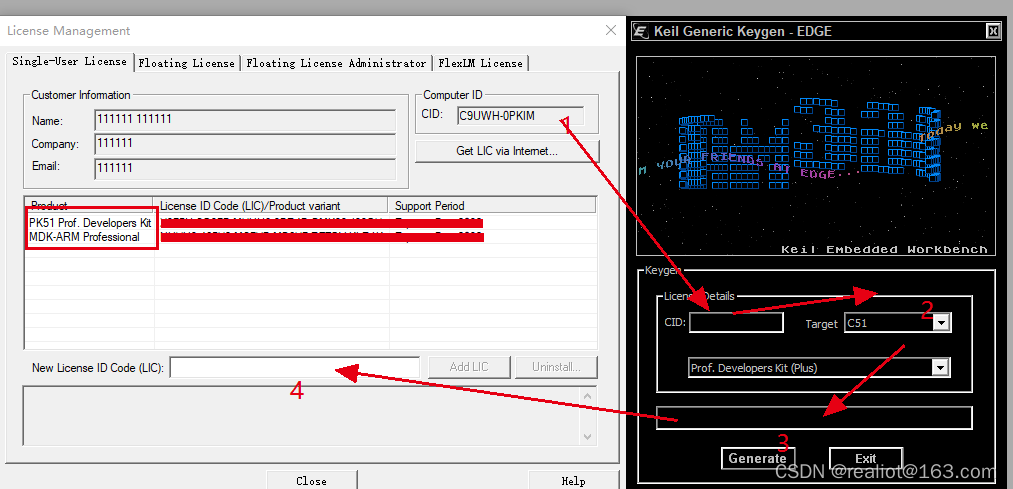Click the up arrow of the message box scrollbar
The height and width of the screenshot is (489, 1013).
pos(587,396)
